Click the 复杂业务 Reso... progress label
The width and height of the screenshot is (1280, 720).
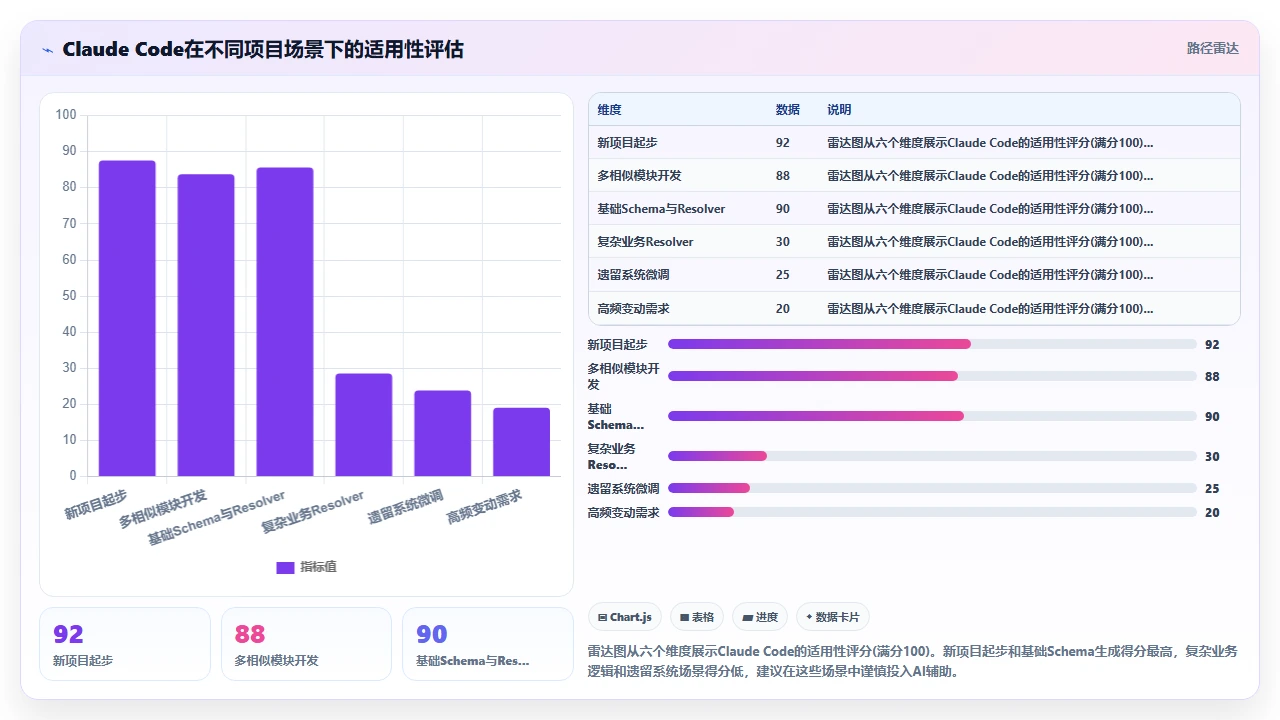click(x=611, y=457)
